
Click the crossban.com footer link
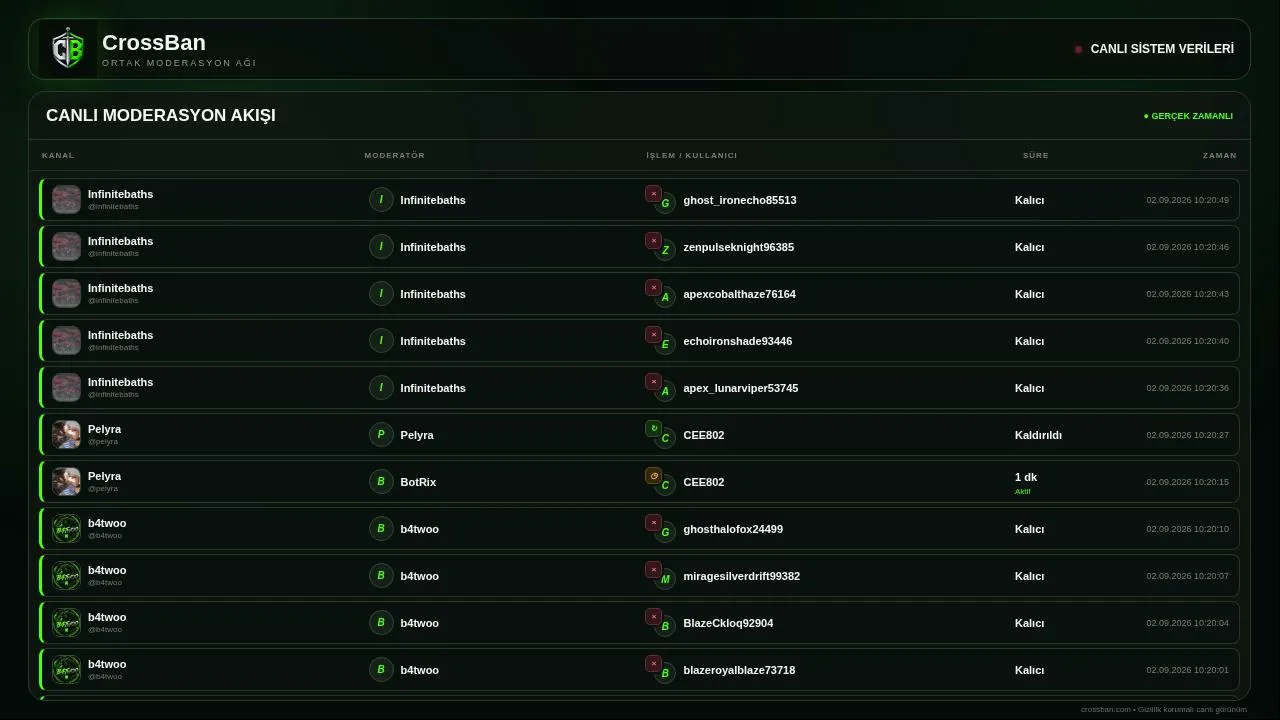point(1105,710)
